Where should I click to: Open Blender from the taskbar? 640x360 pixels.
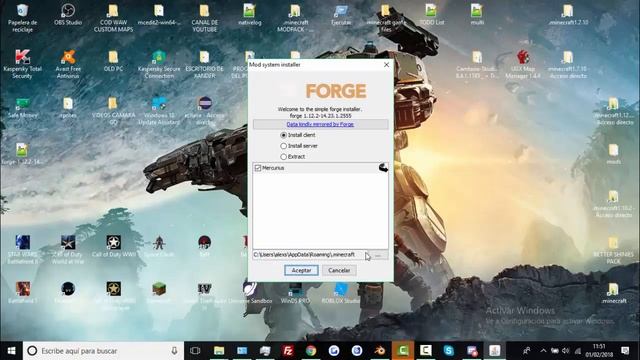pos(380,351)
